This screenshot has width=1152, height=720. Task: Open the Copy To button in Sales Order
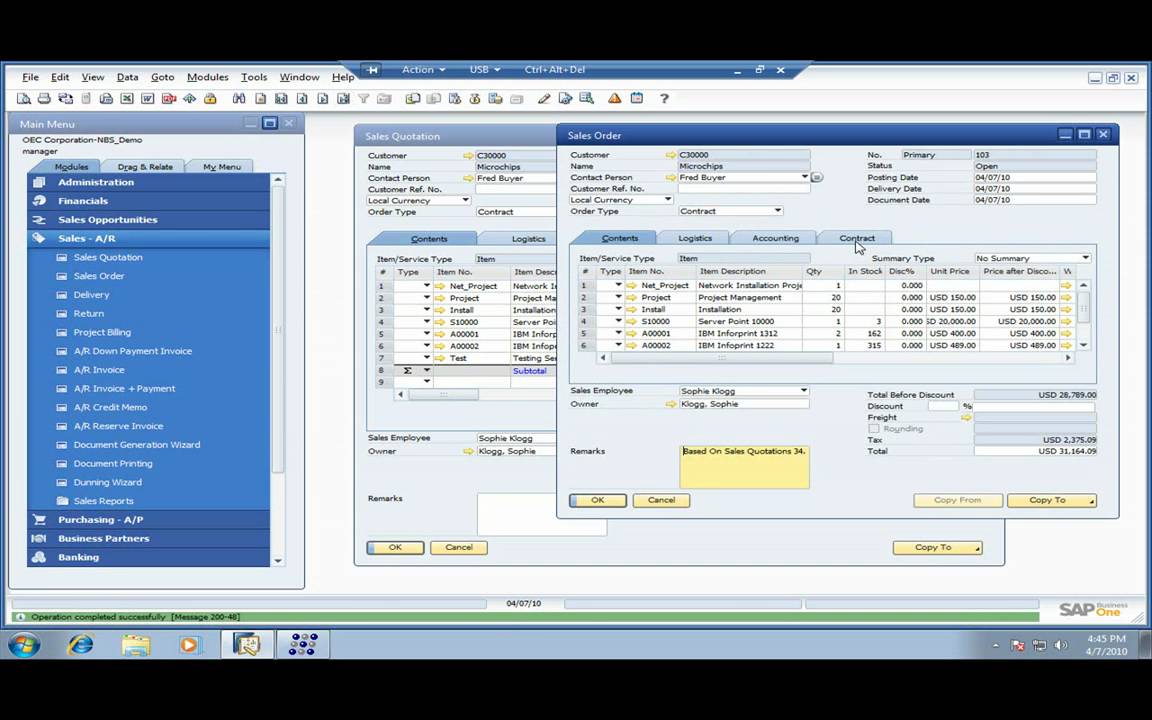[1051, 500]
